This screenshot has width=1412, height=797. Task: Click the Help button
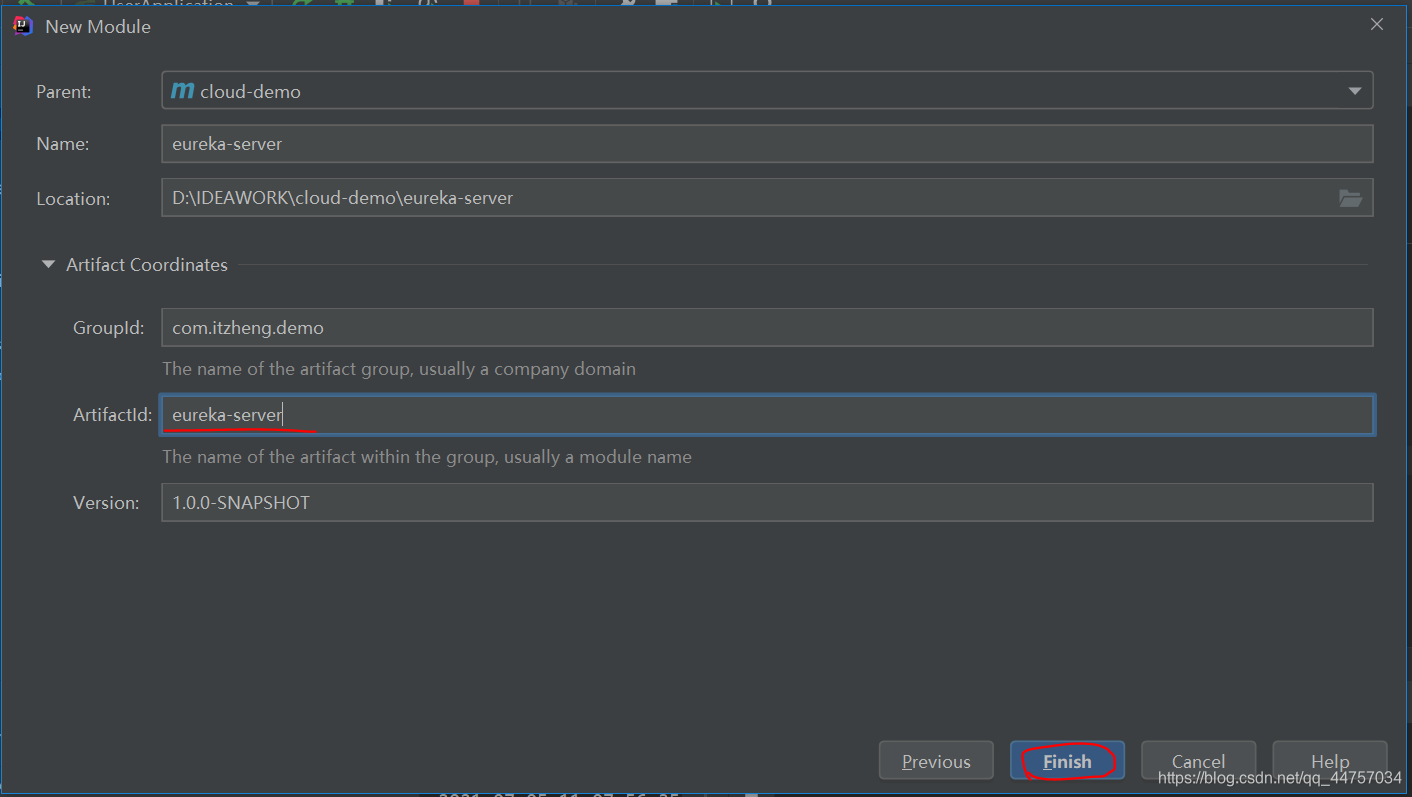(x=1330, y=761)
